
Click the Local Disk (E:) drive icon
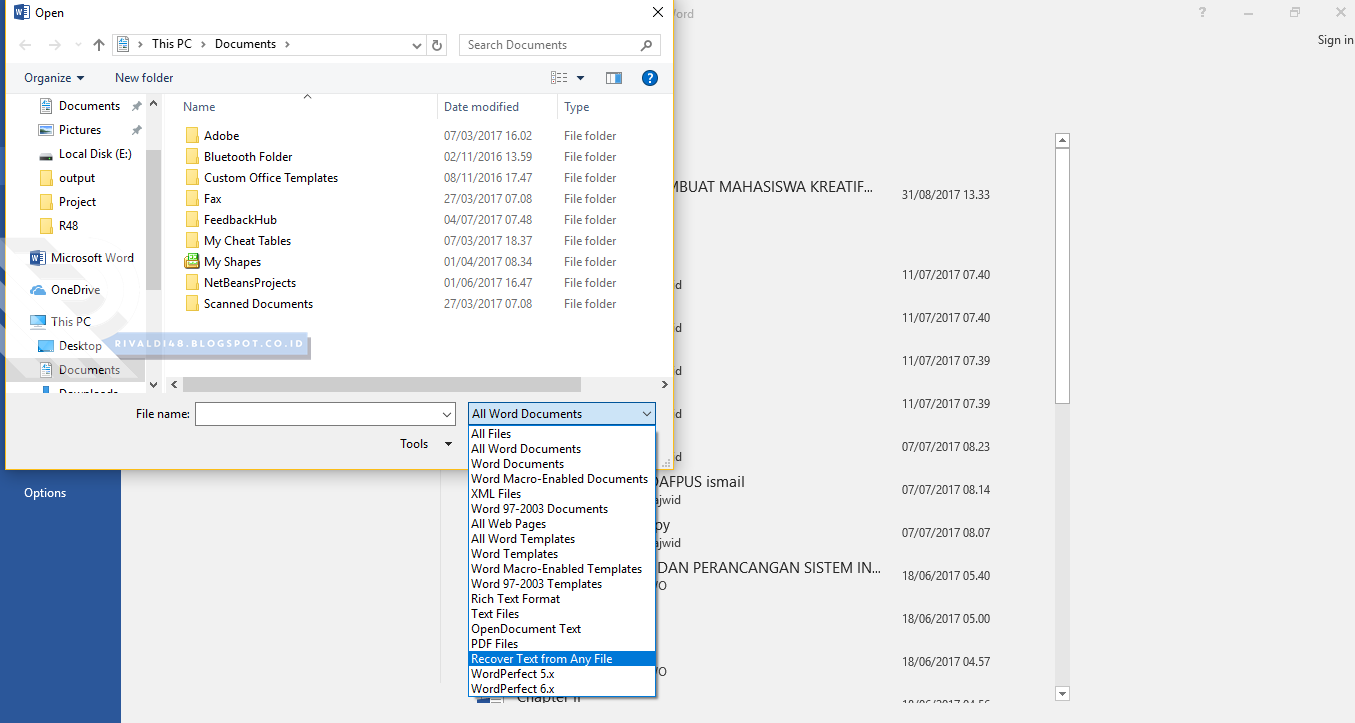(x=45, y=154)
